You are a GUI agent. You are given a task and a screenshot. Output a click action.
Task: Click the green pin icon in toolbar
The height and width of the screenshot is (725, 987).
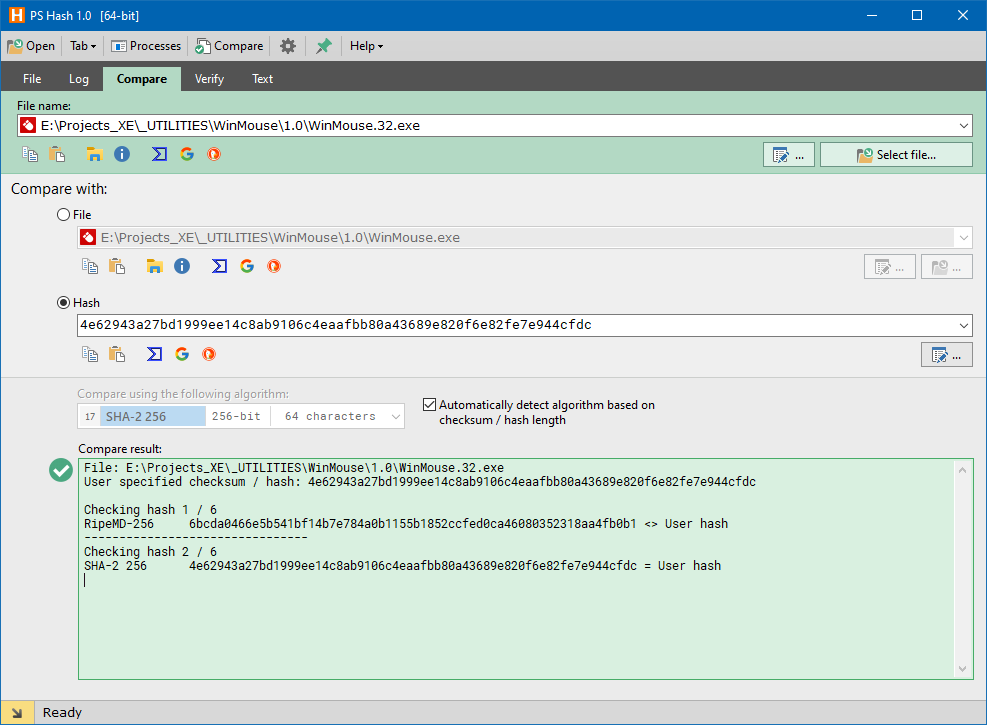323,46
